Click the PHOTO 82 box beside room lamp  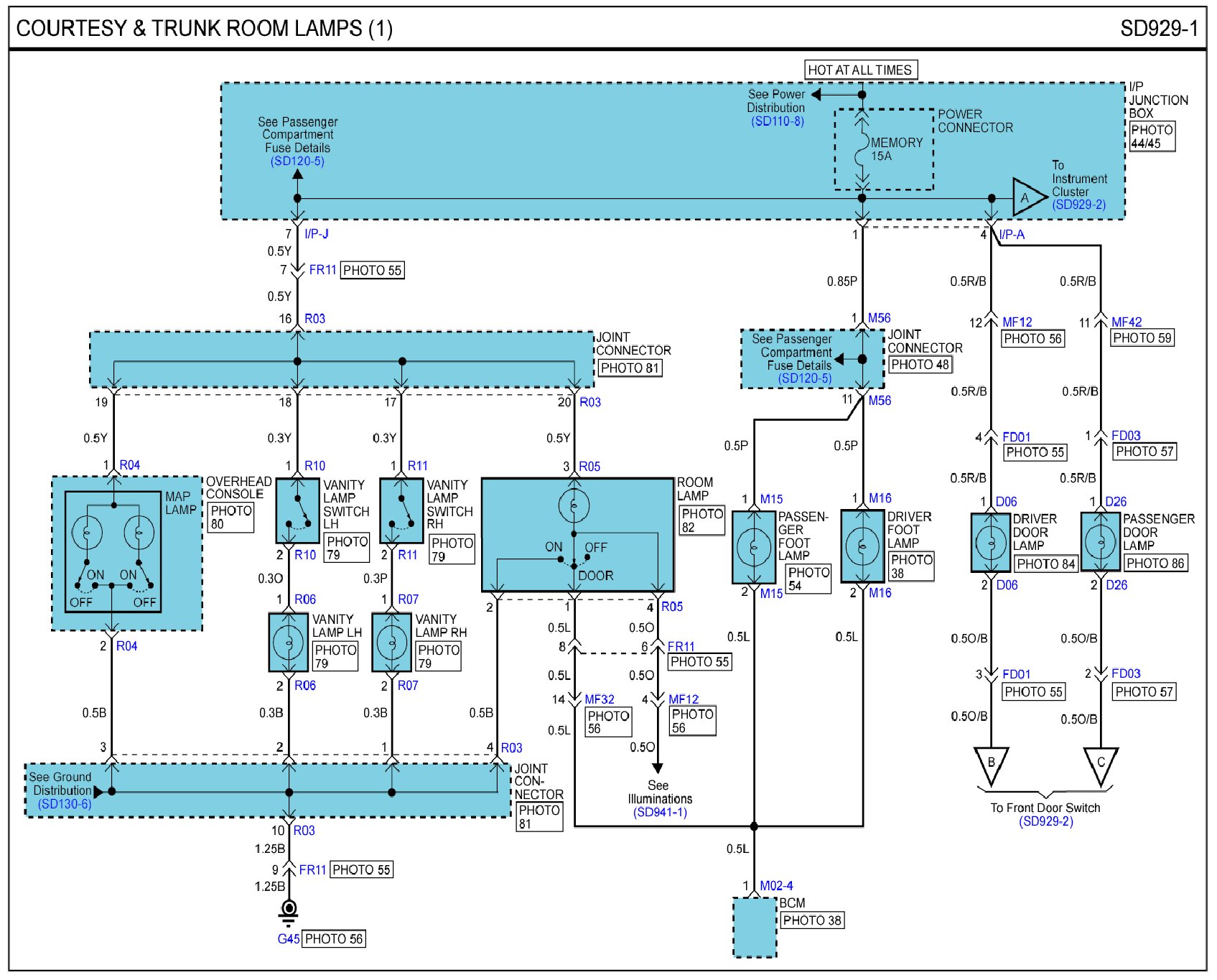coord(701,521)
